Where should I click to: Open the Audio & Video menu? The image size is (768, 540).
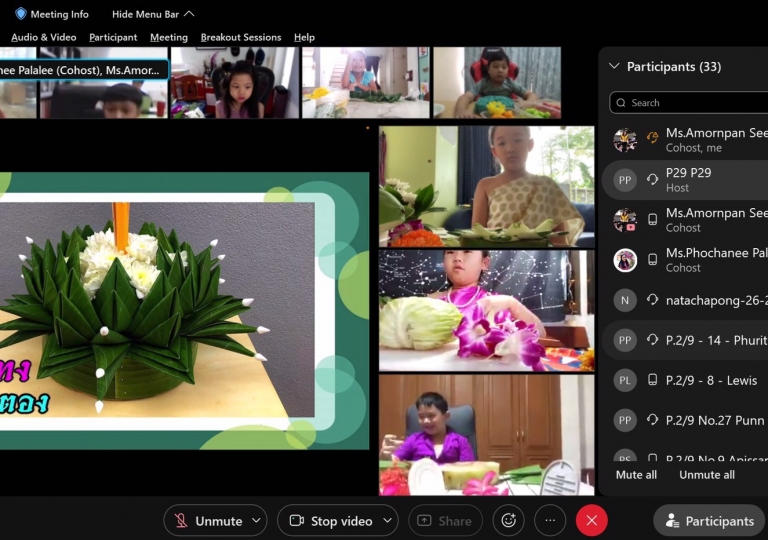click(x=44, y=37)
